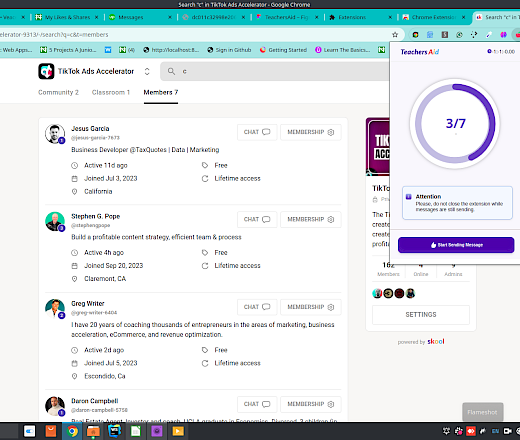
Task: Click the dark S extension icon
Action: [x=445, y=35]
